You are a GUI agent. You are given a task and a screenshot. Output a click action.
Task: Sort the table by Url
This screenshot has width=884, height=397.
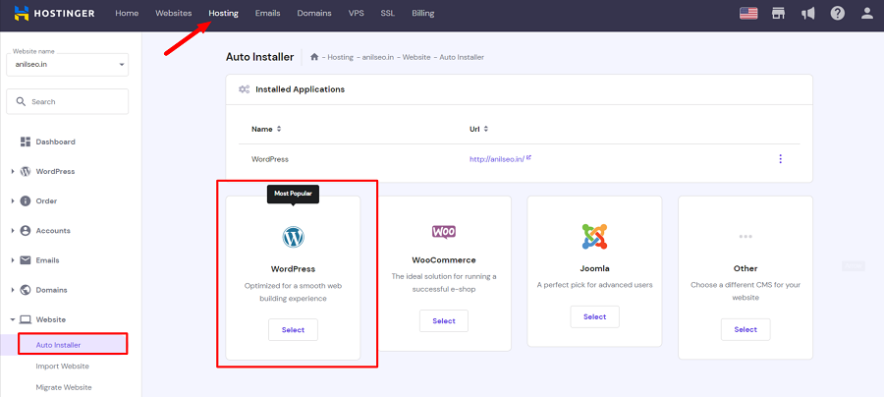(x=479, y=129)
